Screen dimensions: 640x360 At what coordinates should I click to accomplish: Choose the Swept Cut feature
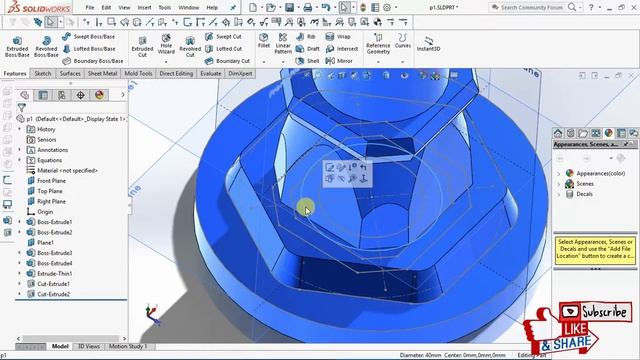coord(223,36)
